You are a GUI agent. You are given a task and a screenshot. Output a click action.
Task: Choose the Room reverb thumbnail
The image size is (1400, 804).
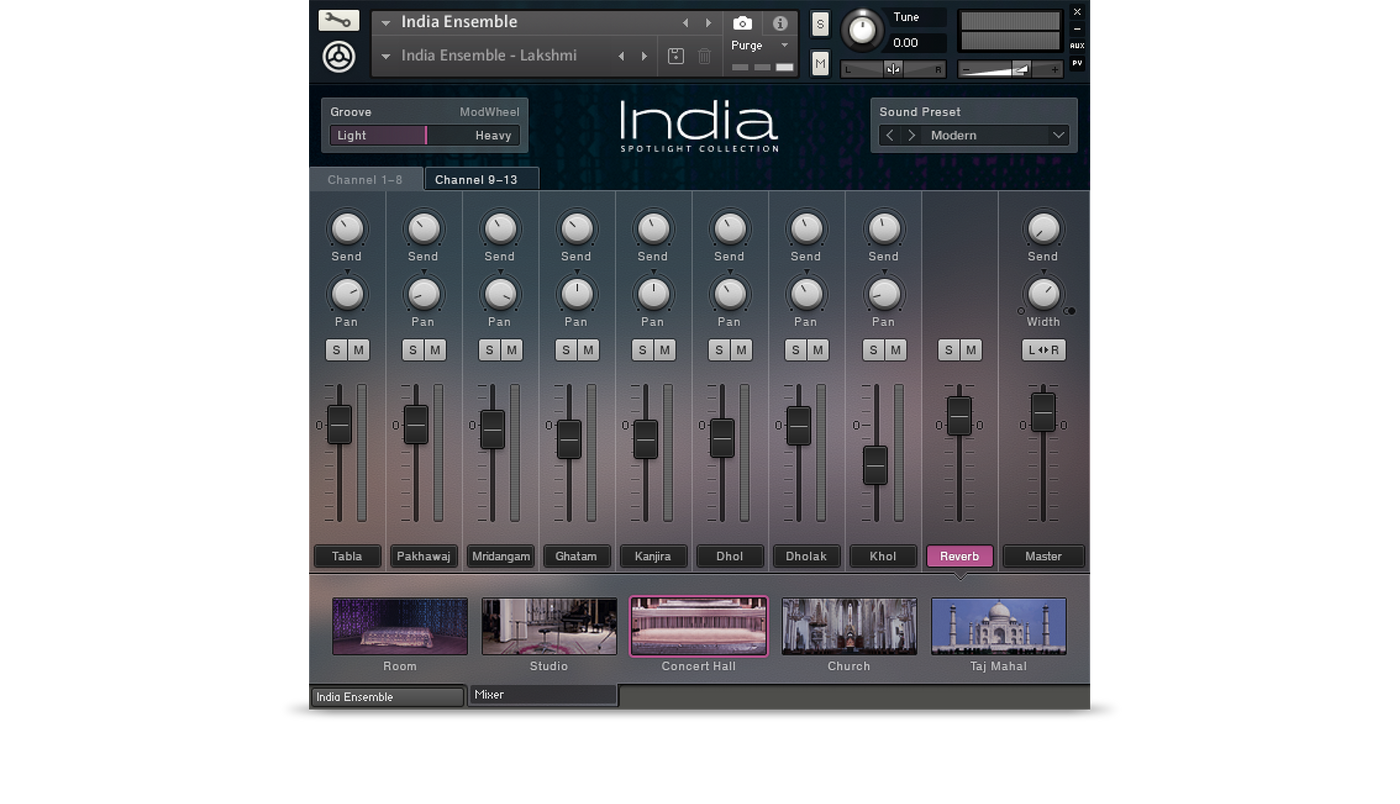[x=400, y=626]
